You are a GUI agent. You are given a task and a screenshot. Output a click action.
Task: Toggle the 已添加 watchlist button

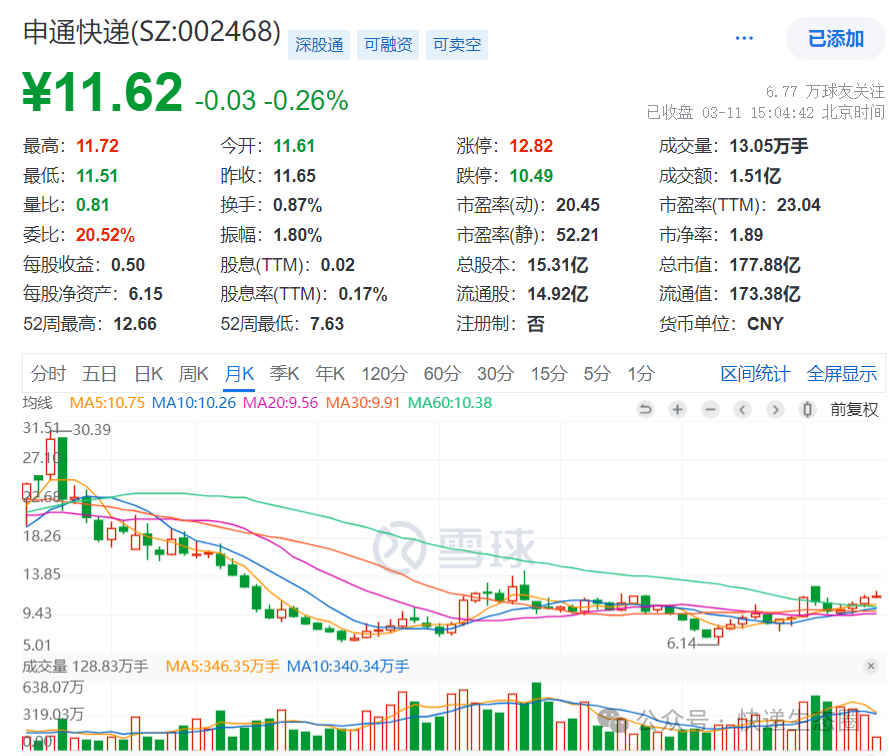pyautogui.click(x=835, y=39)
